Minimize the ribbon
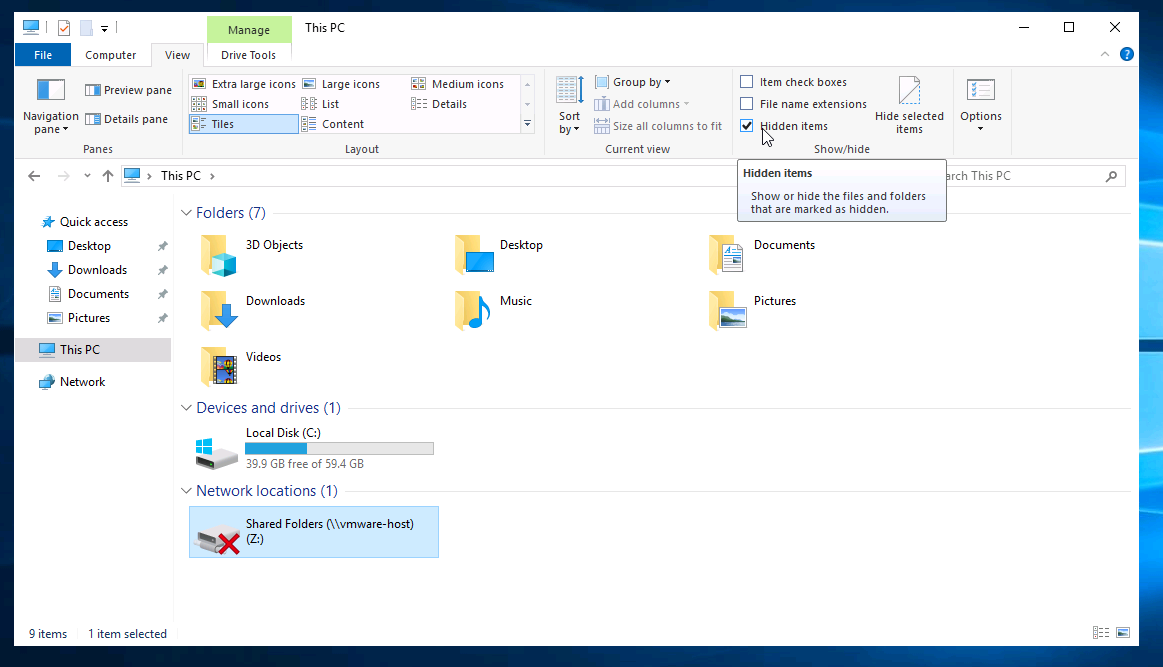Image resolution: width=1163 pixels, height=667 pixels. 1104,54
